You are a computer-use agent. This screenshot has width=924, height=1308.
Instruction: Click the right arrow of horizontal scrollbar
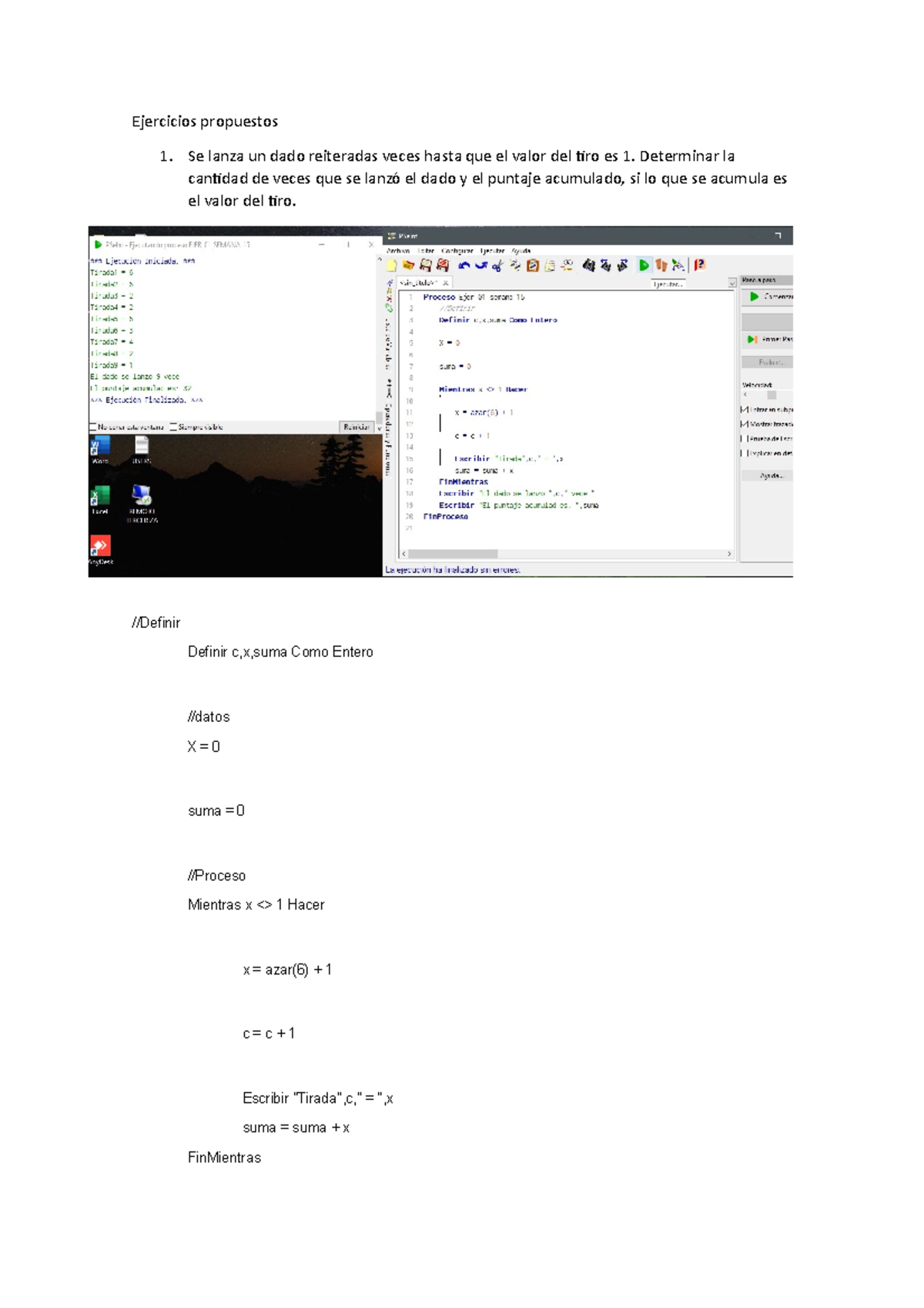729,554
